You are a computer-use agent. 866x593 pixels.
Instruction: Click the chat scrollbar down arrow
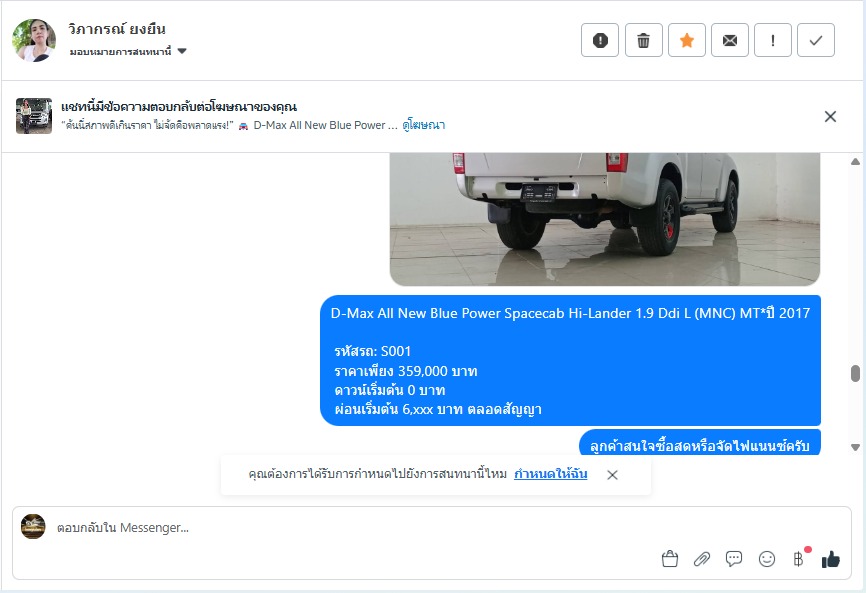(856, 447)
